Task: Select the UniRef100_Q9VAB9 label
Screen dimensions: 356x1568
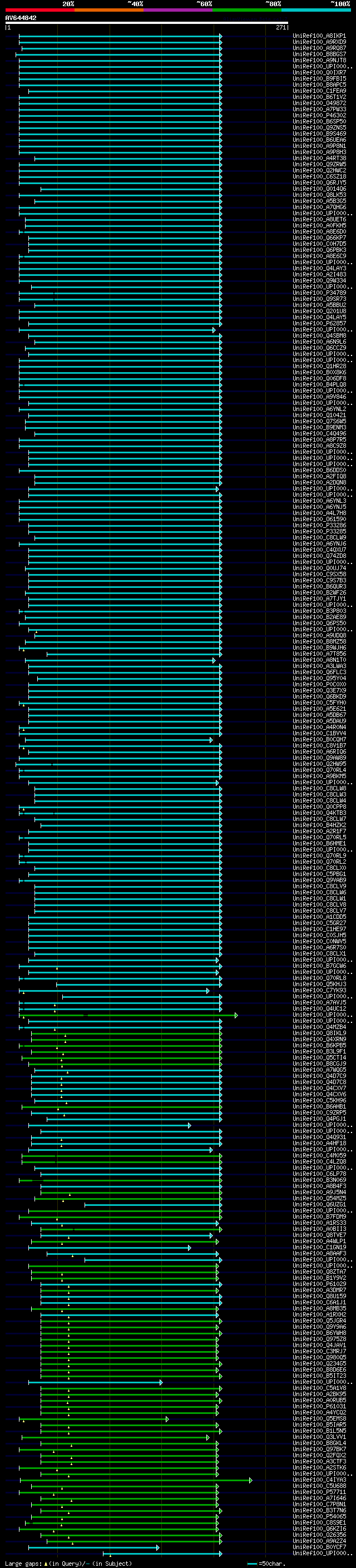Action: click(x=319, y=880)
